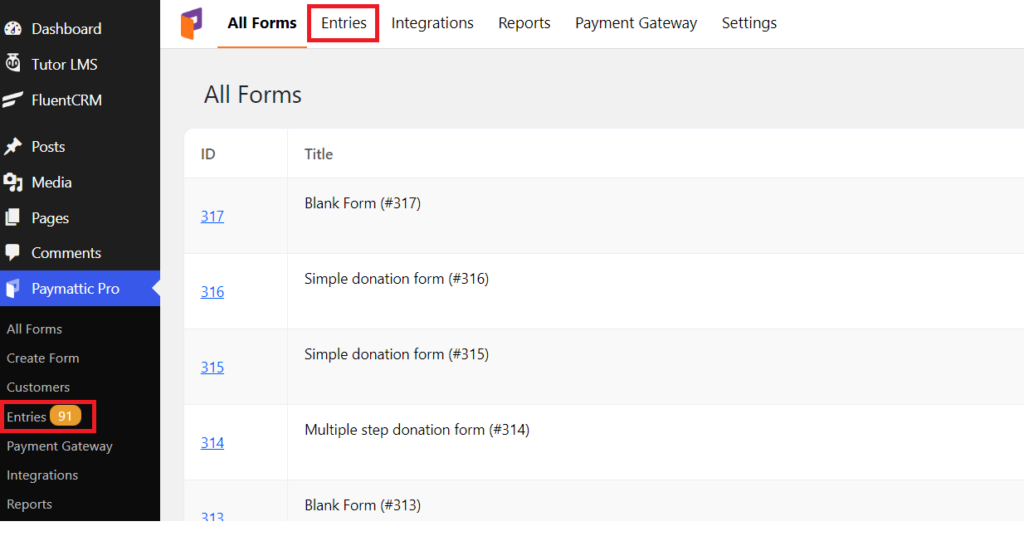Open the Entries tab in top navigation
The height and width of the screenshot is (536, 1024).
pyautogui.click(x=344, y=23)
